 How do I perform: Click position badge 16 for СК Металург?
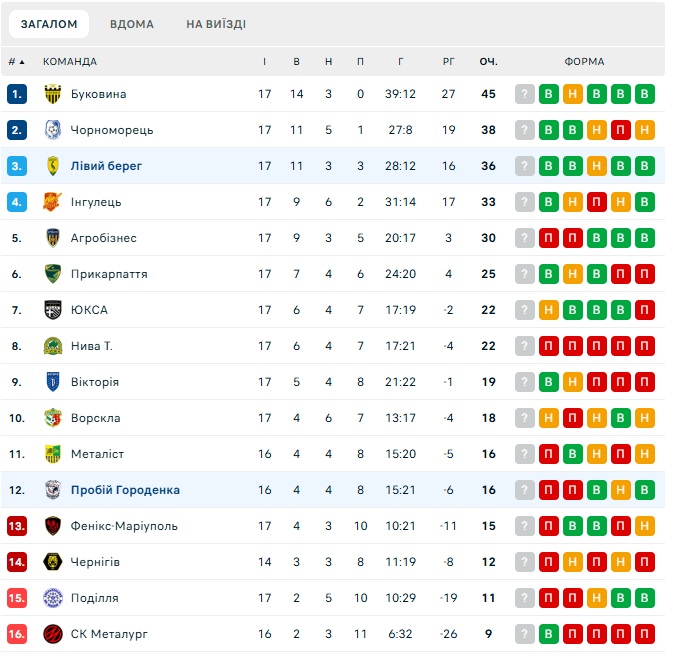[17, 634]
